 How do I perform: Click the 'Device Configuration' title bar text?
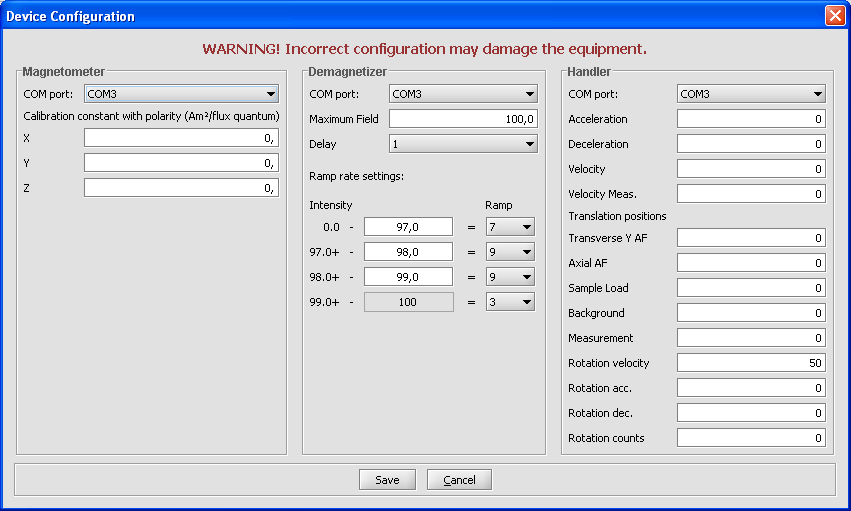click(x=70, y=16)
